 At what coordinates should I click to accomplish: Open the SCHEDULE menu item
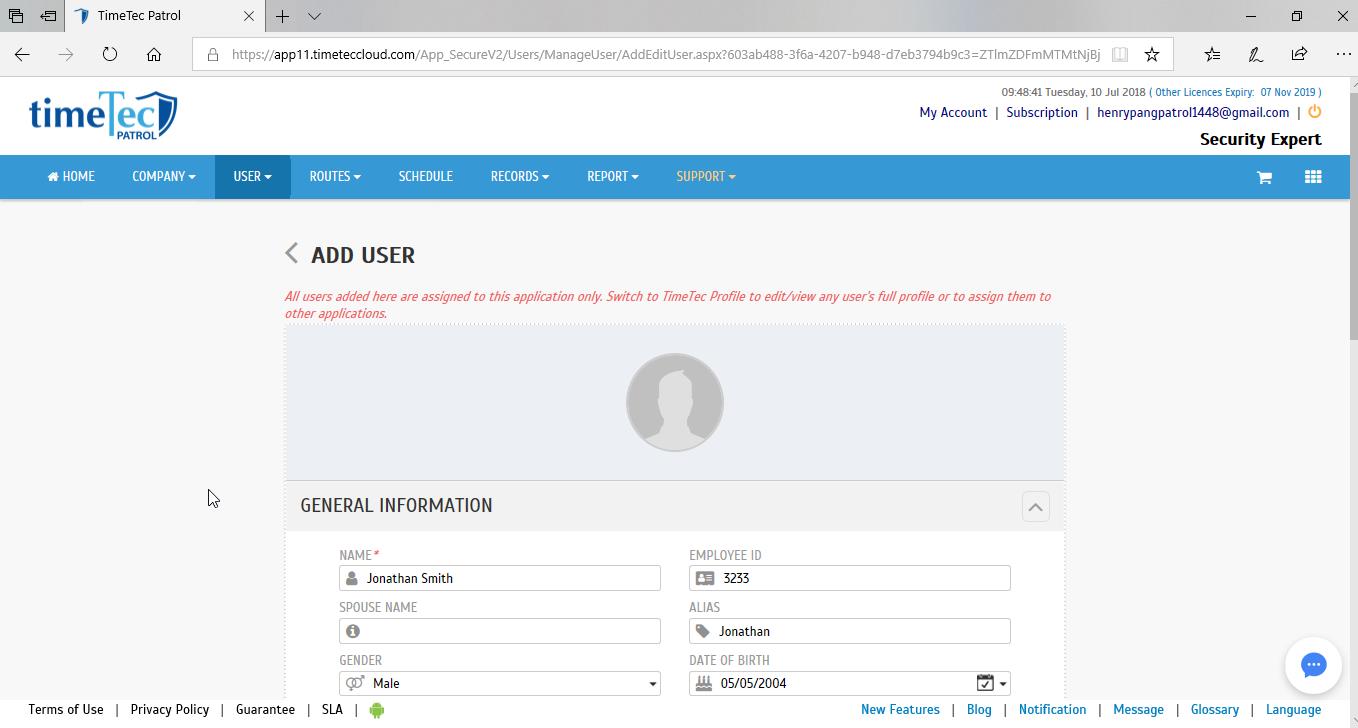[x=425, y=177]
